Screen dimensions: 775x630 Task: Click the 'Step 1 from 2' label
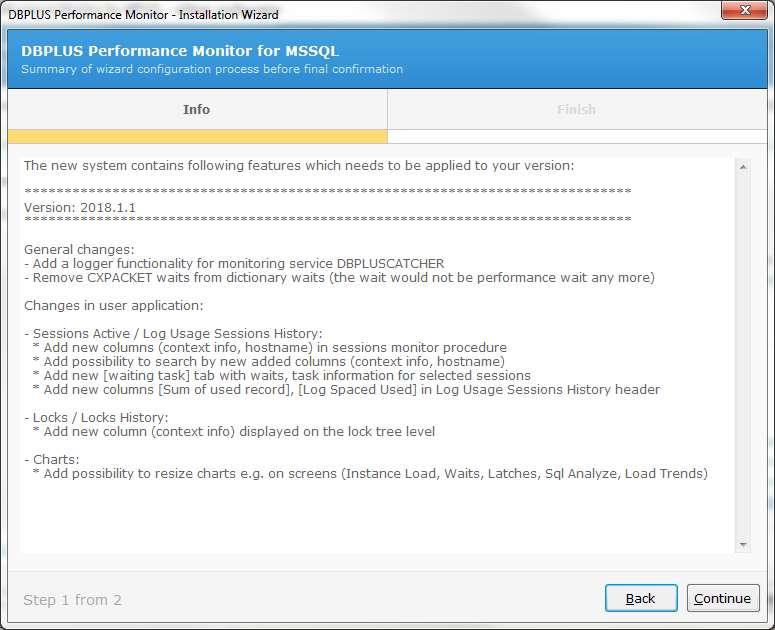73,600
